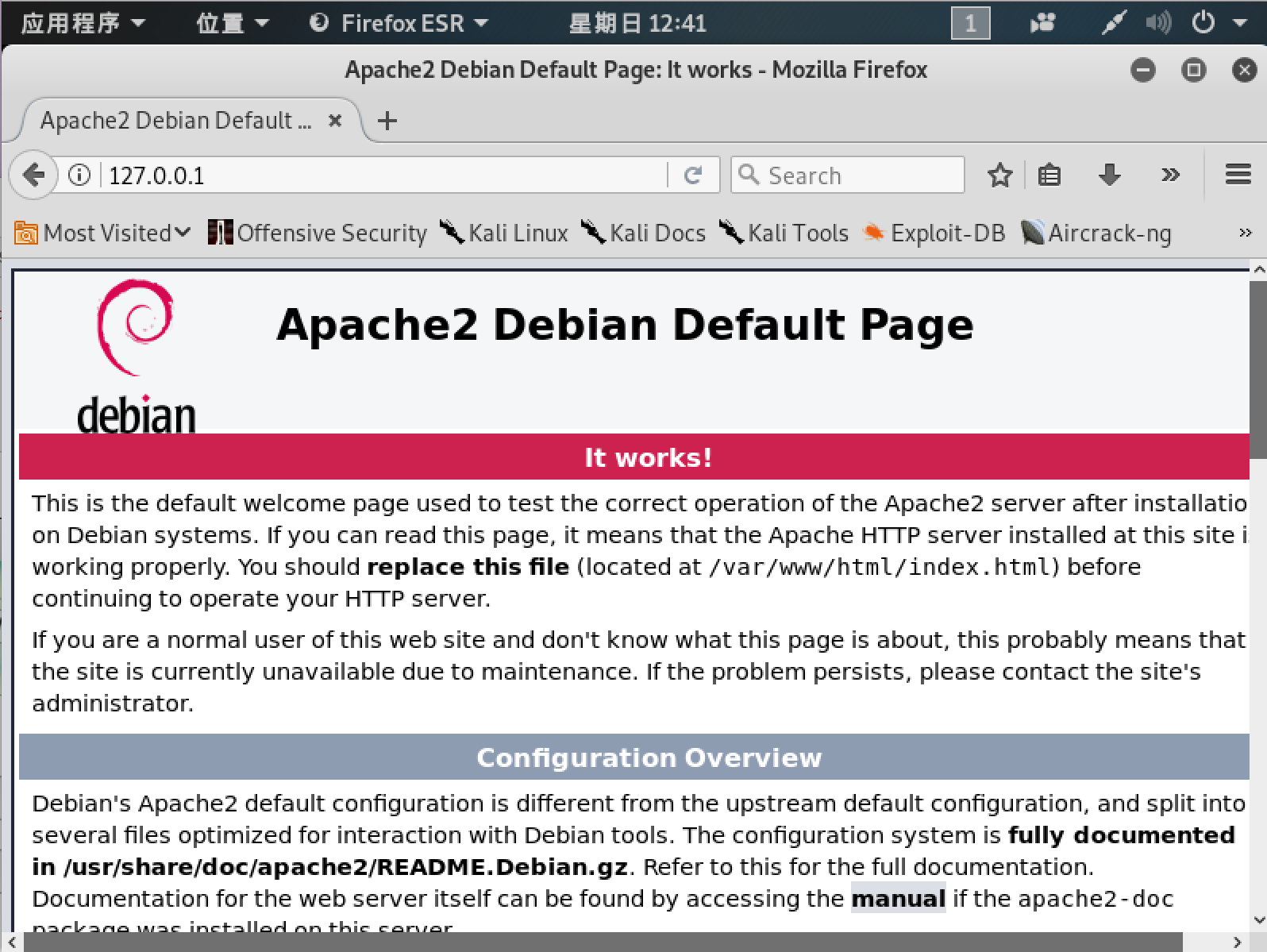
Task: Open the network connection status icon
Action: tap(1113, 22)
